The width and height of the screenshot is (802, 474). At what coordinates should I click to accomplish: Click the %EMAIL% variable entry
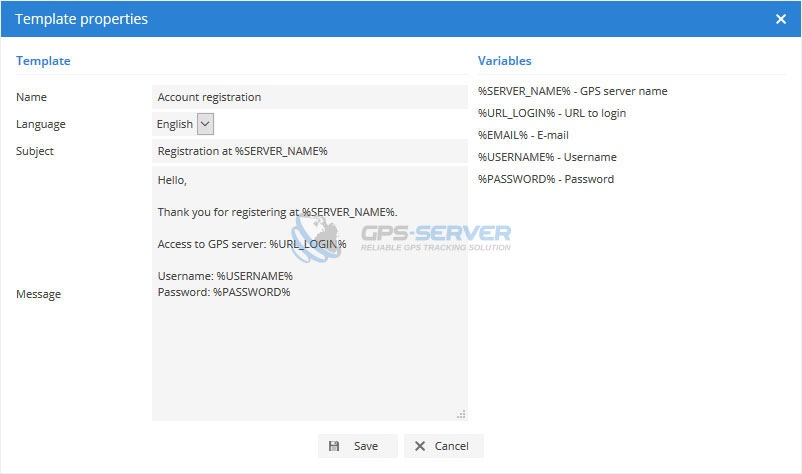(523, 135)
